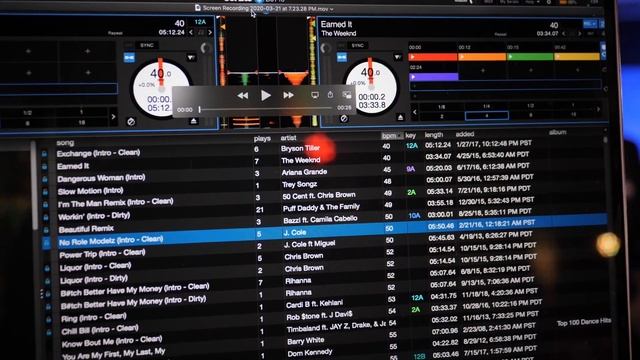Click right arrow of right deck loop sizes

point(599,109)
